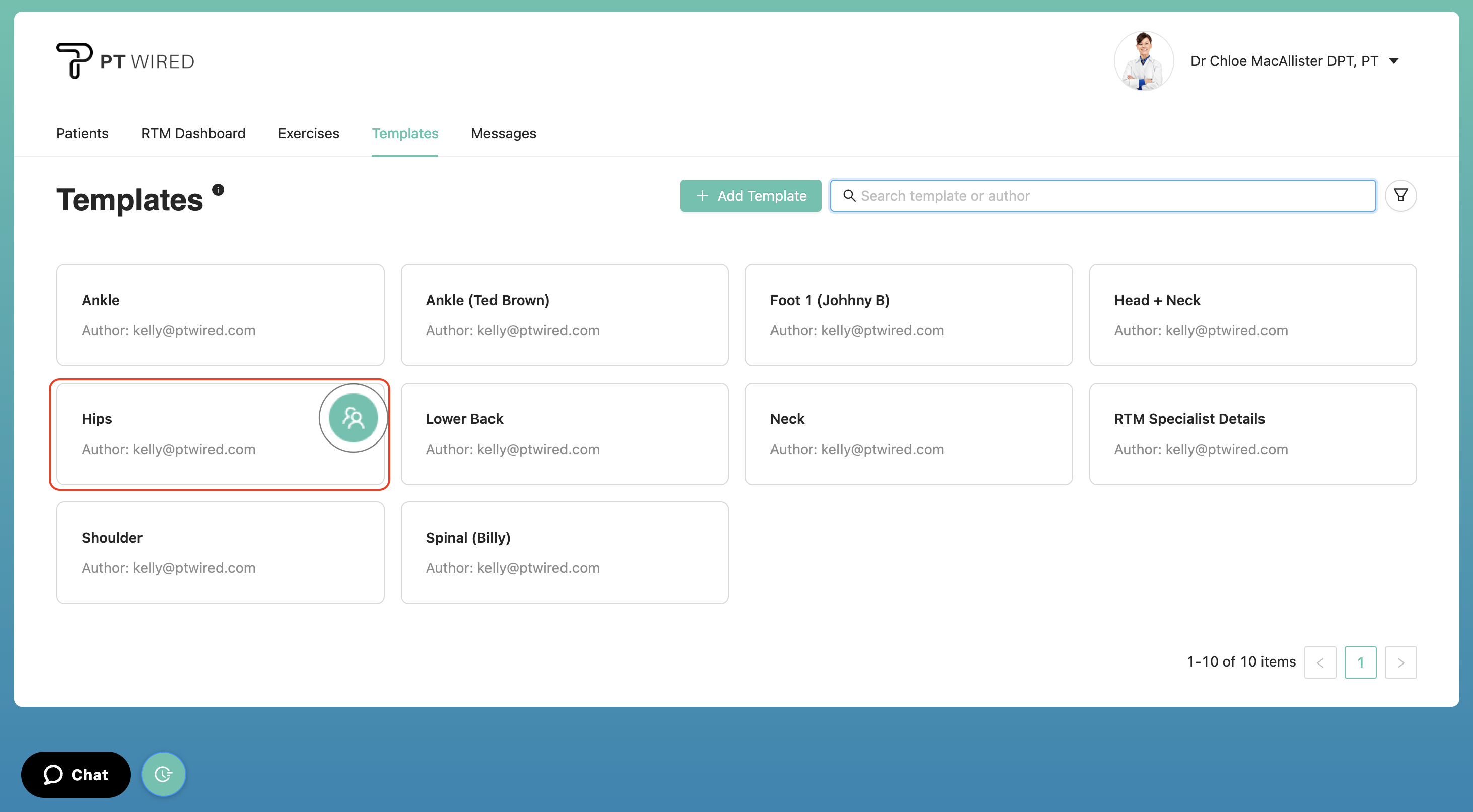Expand the user account dropdown arrow
This screenshot has width=1473, height=812.
coord(1394,61)
